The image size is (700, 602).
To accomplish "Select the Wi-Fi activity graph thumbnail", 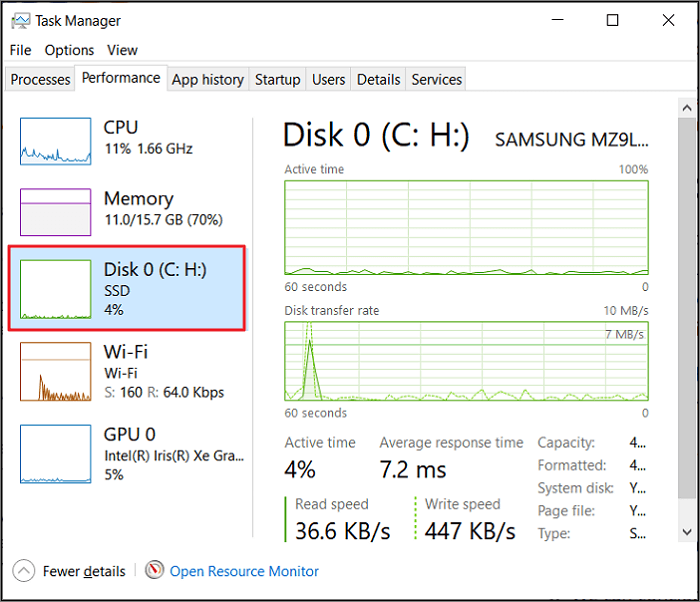I will click(55, 371).
